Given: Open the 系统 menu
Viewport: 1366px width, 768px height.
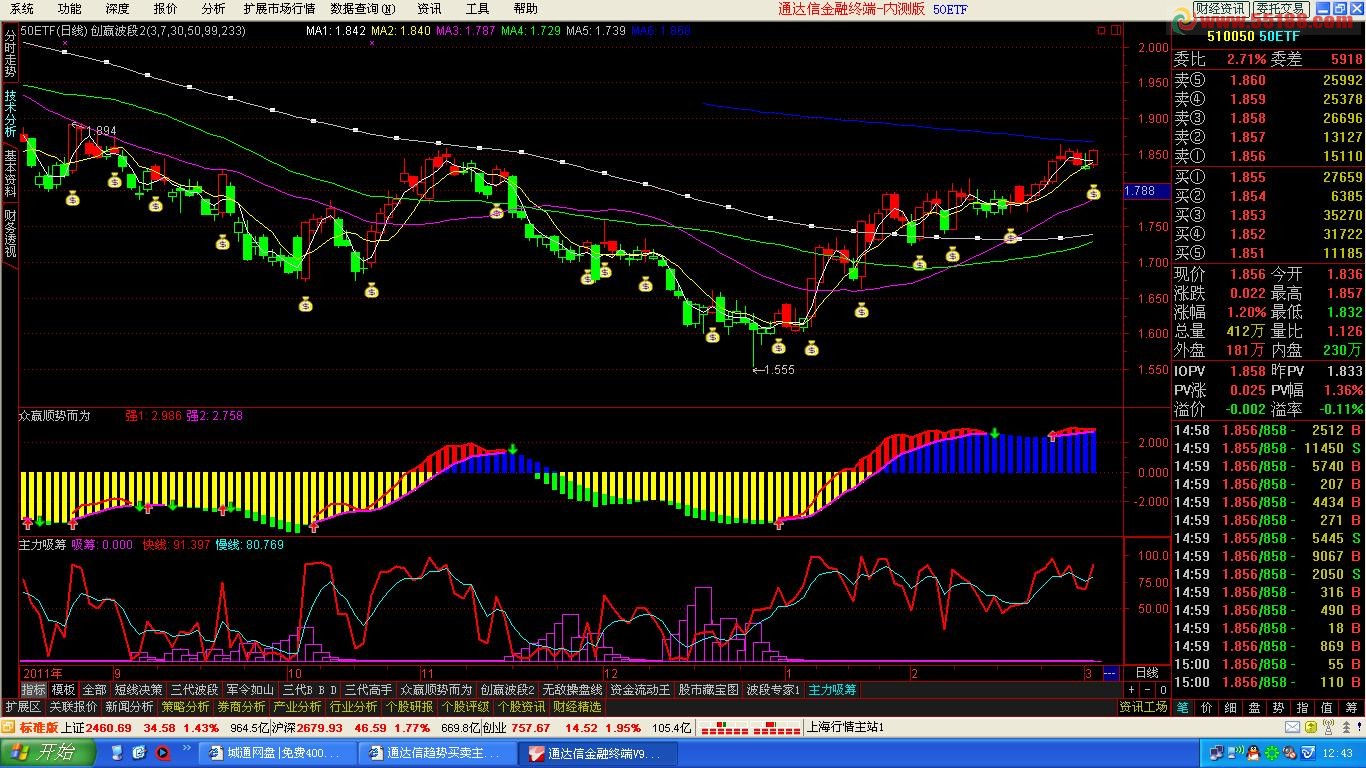Looking at the screenshot, I should coord(22,8).
